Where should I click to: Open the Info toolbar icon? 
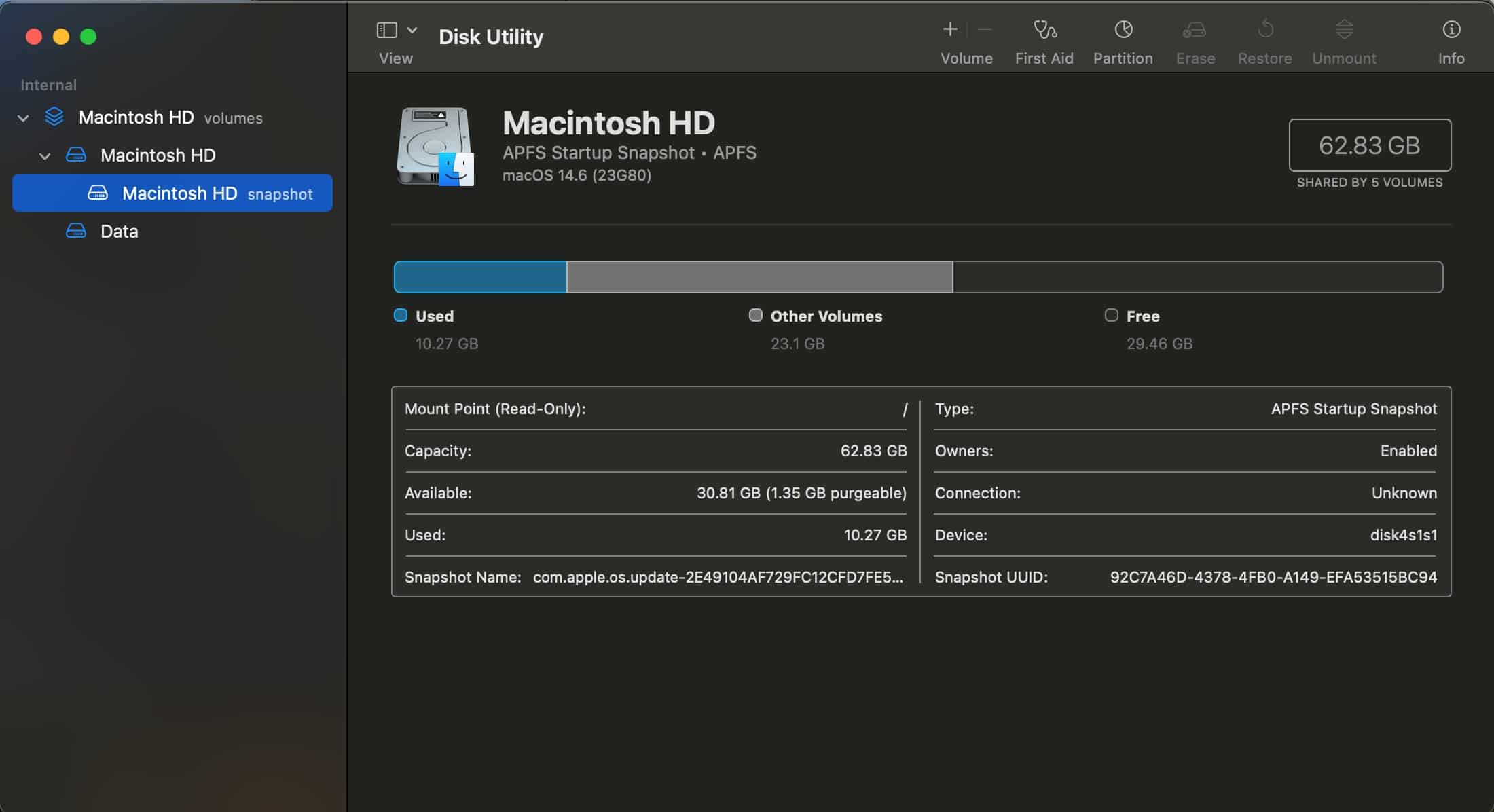coord(1451,29)
